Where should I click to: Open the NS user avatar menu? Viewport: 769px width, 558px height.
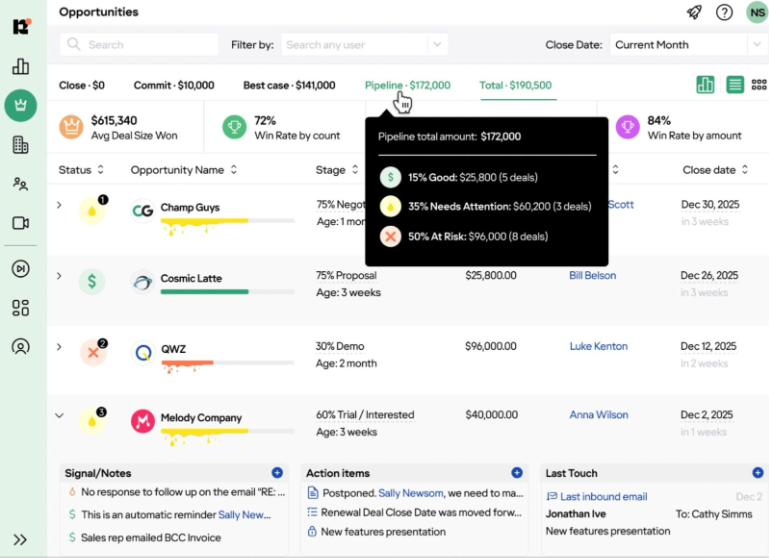click(757, 12)
